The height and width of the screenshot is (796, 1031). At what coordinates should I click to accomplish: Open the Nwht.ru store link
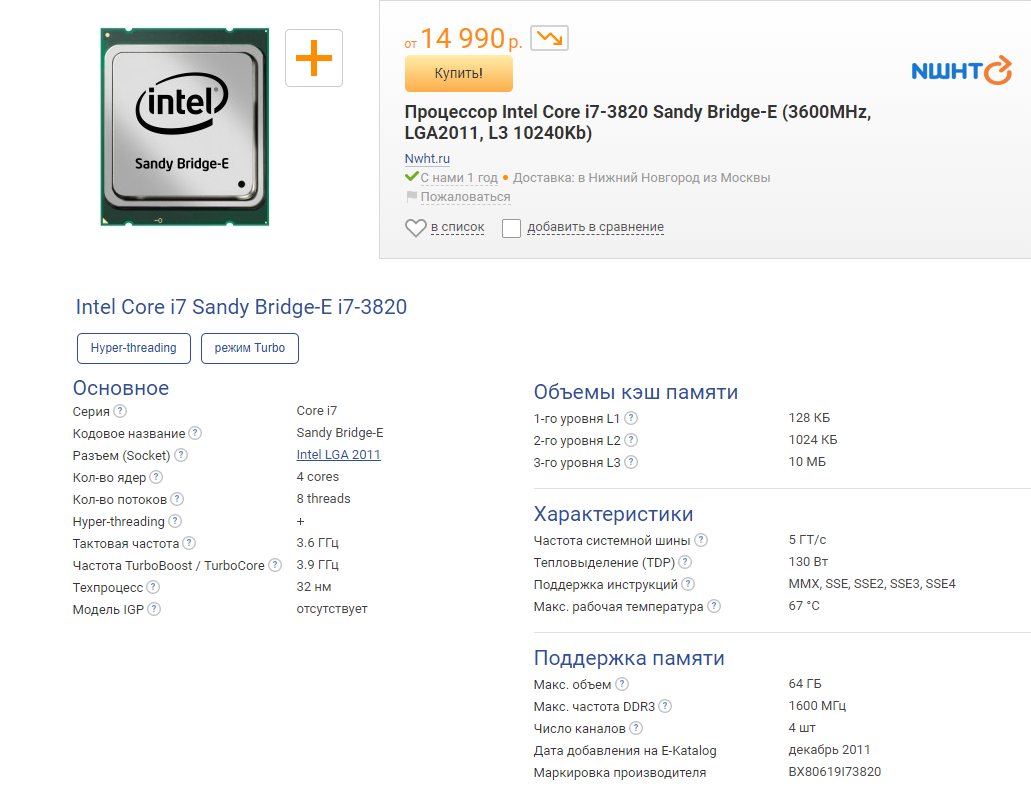coord(427,158)
